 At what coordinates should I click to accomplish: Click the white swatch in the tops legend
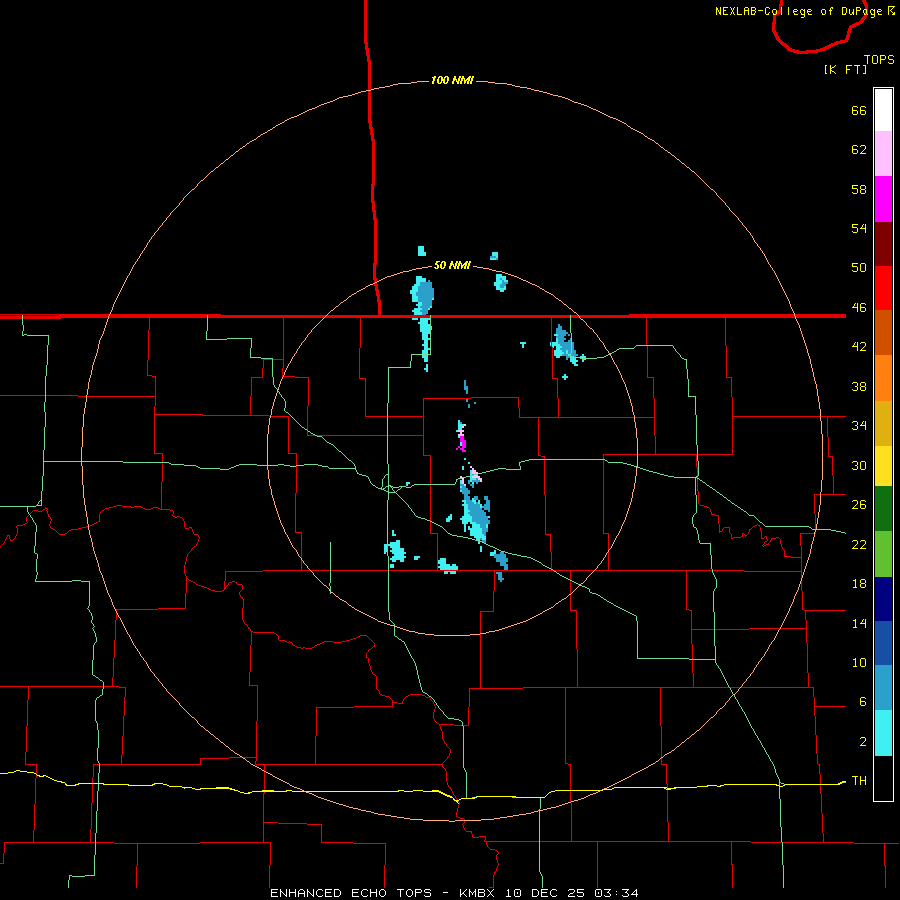[883, 110]
